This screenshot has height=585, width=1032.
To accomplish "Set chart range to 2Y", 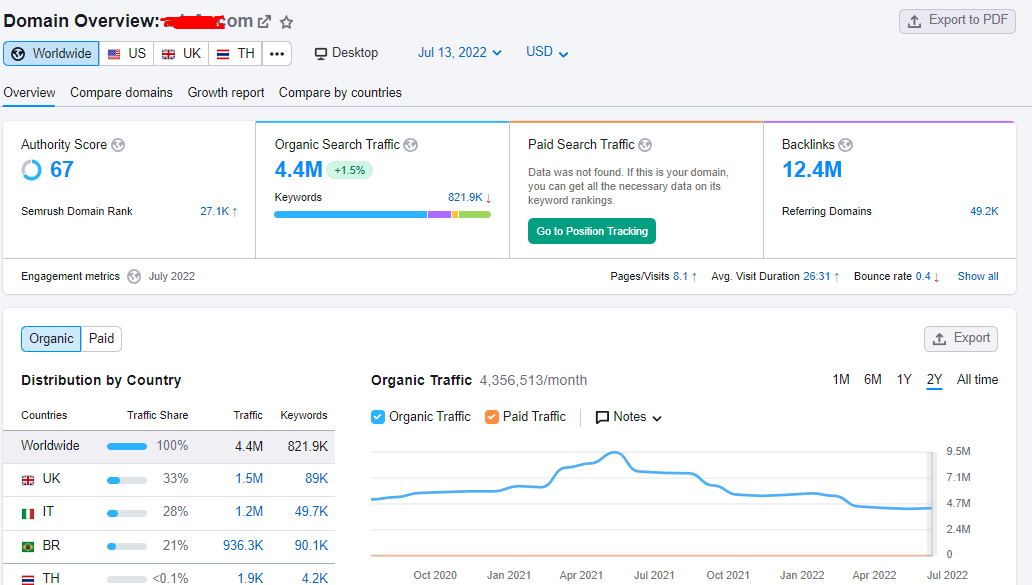I will (935, 380).
